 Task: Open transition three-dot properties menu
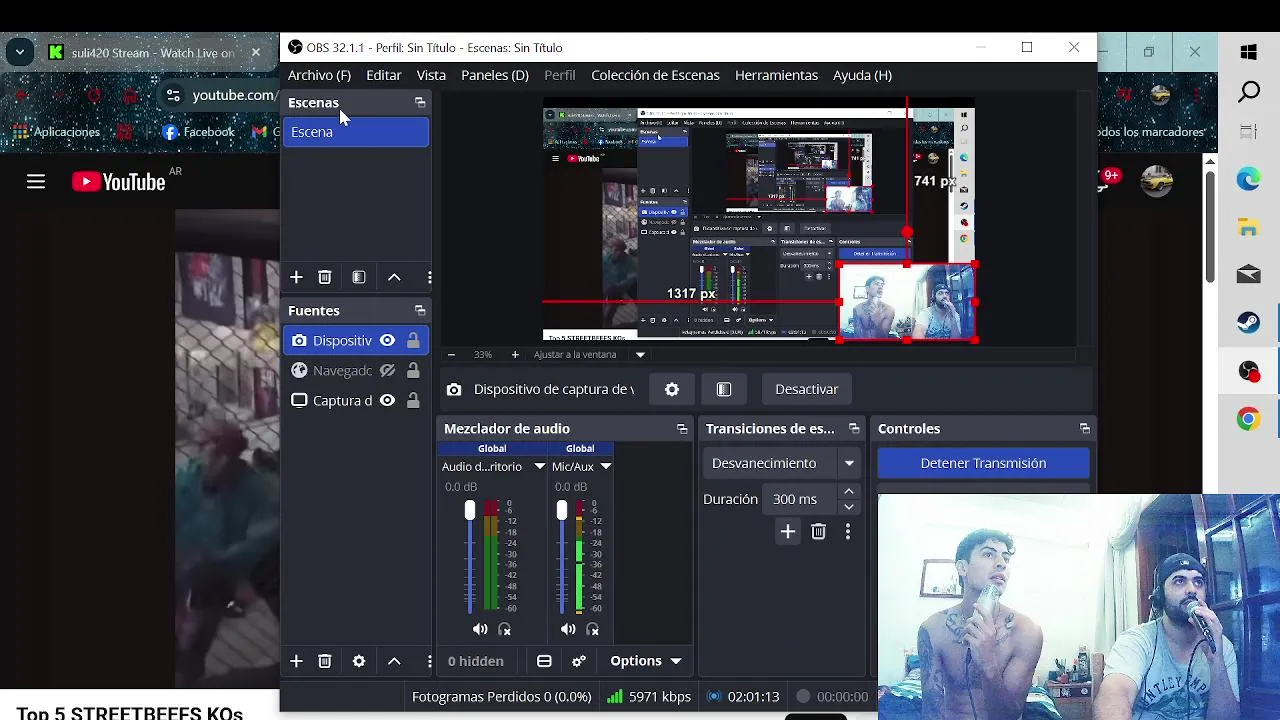(x=848, y=532)
